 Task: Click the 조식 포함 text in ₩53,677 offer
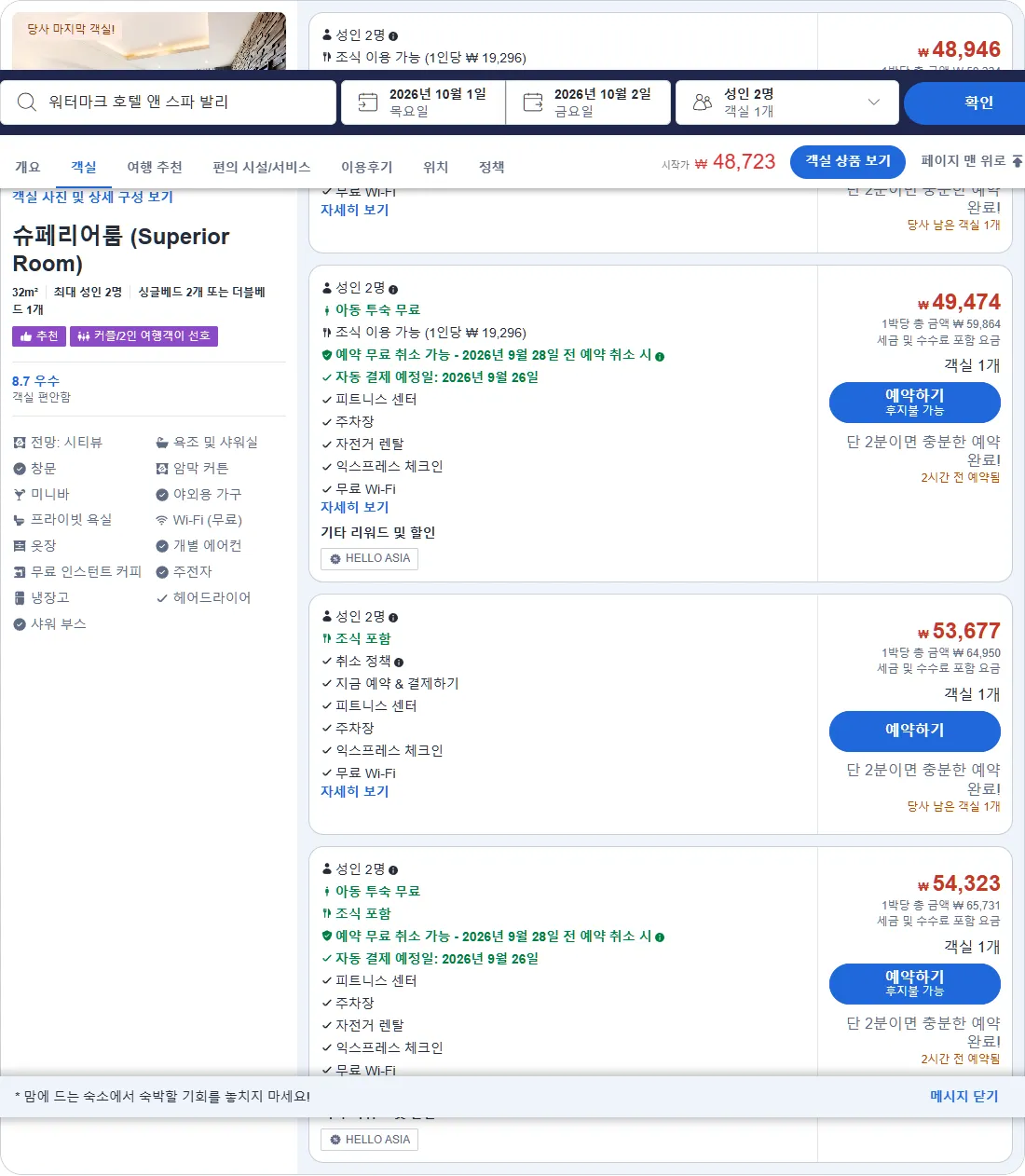(363, 639)
